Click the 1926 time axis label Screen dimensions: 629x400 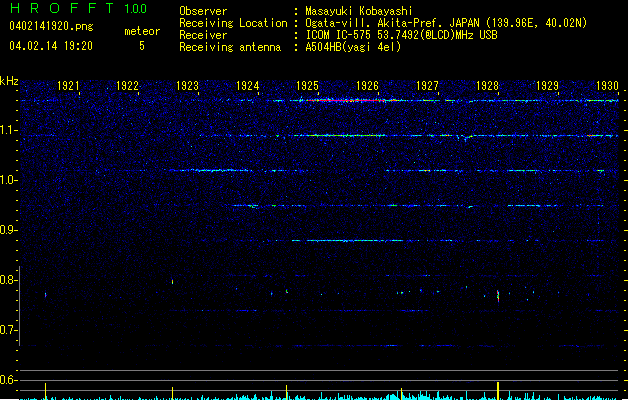click(x=367, y=86)
